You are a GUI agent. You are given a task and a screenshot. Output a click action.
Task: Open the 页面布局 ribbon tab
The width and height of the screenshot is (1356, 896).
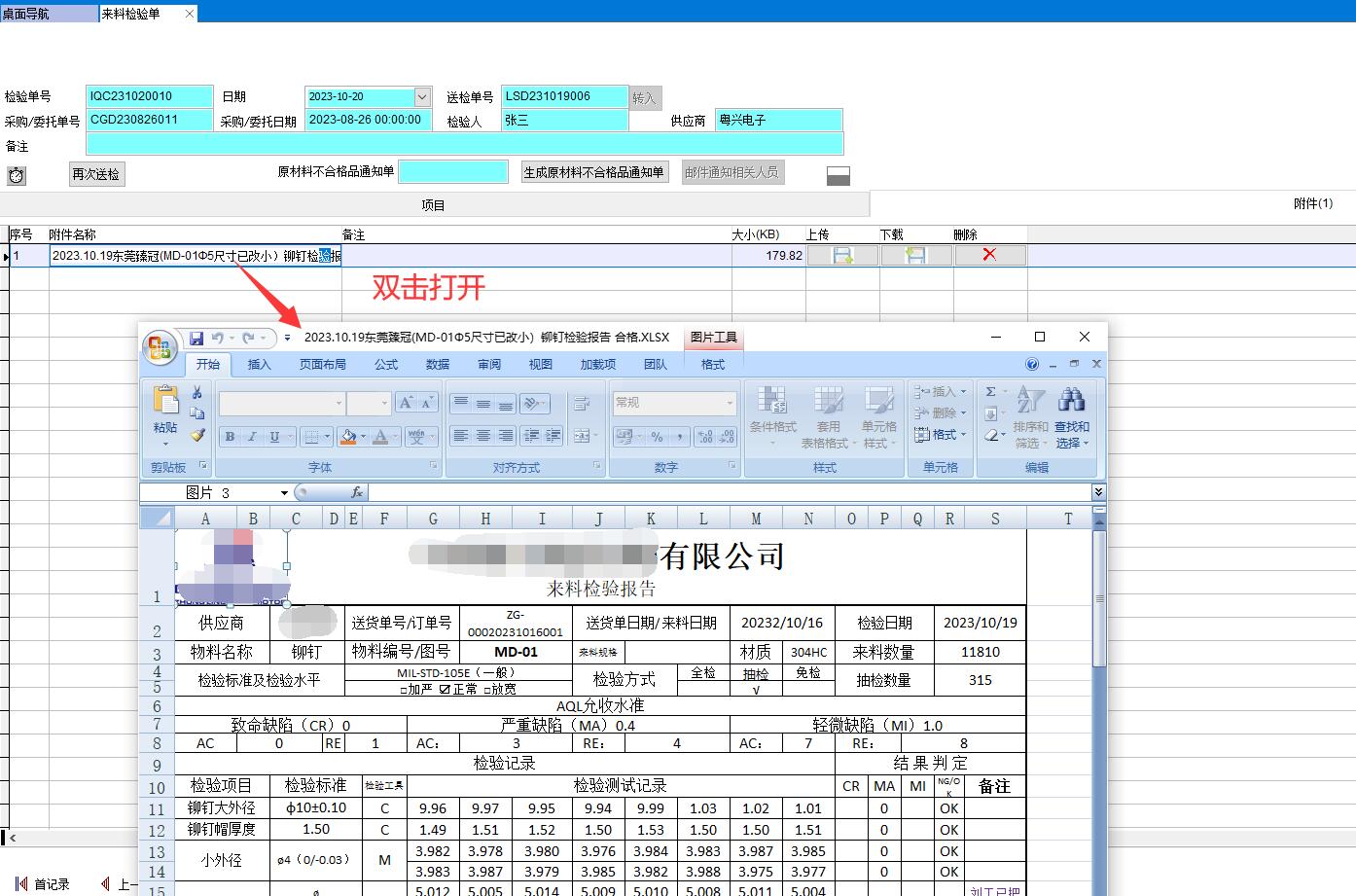click(322, 364)
